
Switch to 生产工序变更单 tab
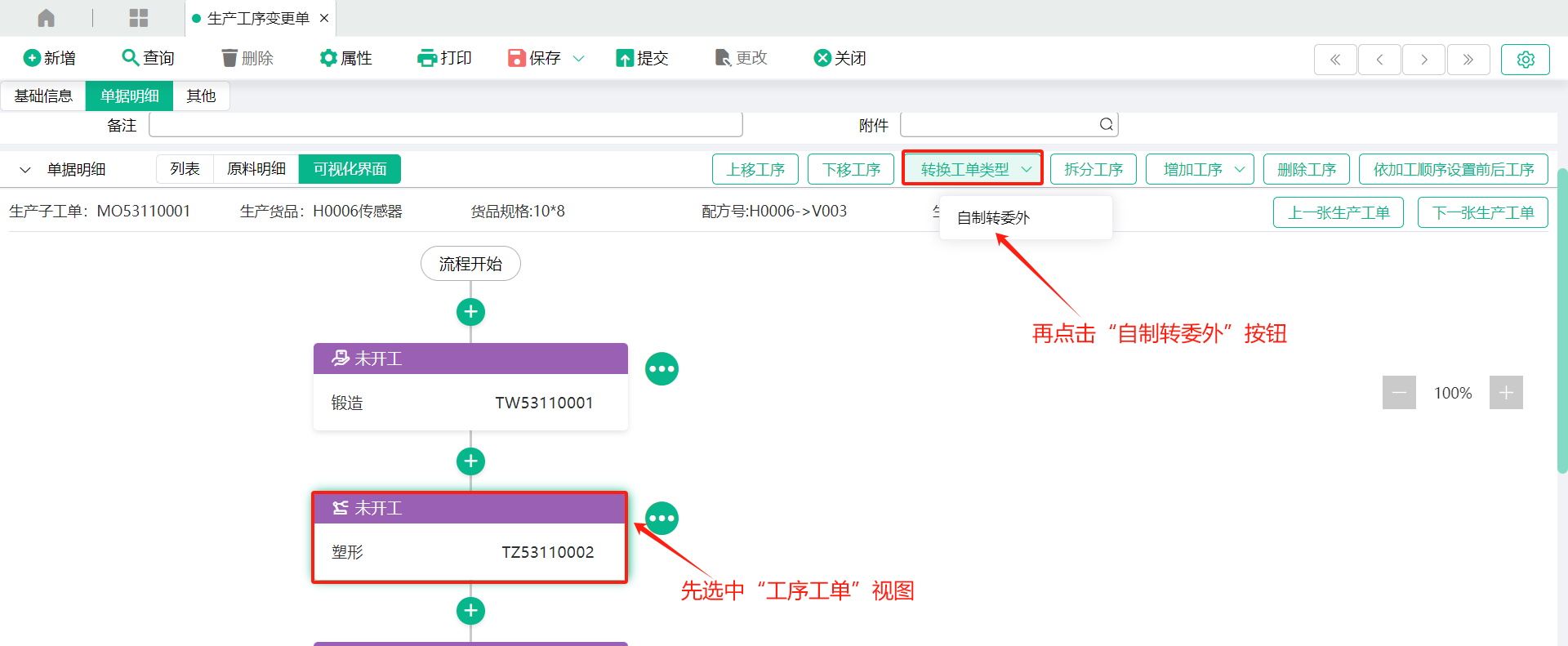tap(258, 18)
